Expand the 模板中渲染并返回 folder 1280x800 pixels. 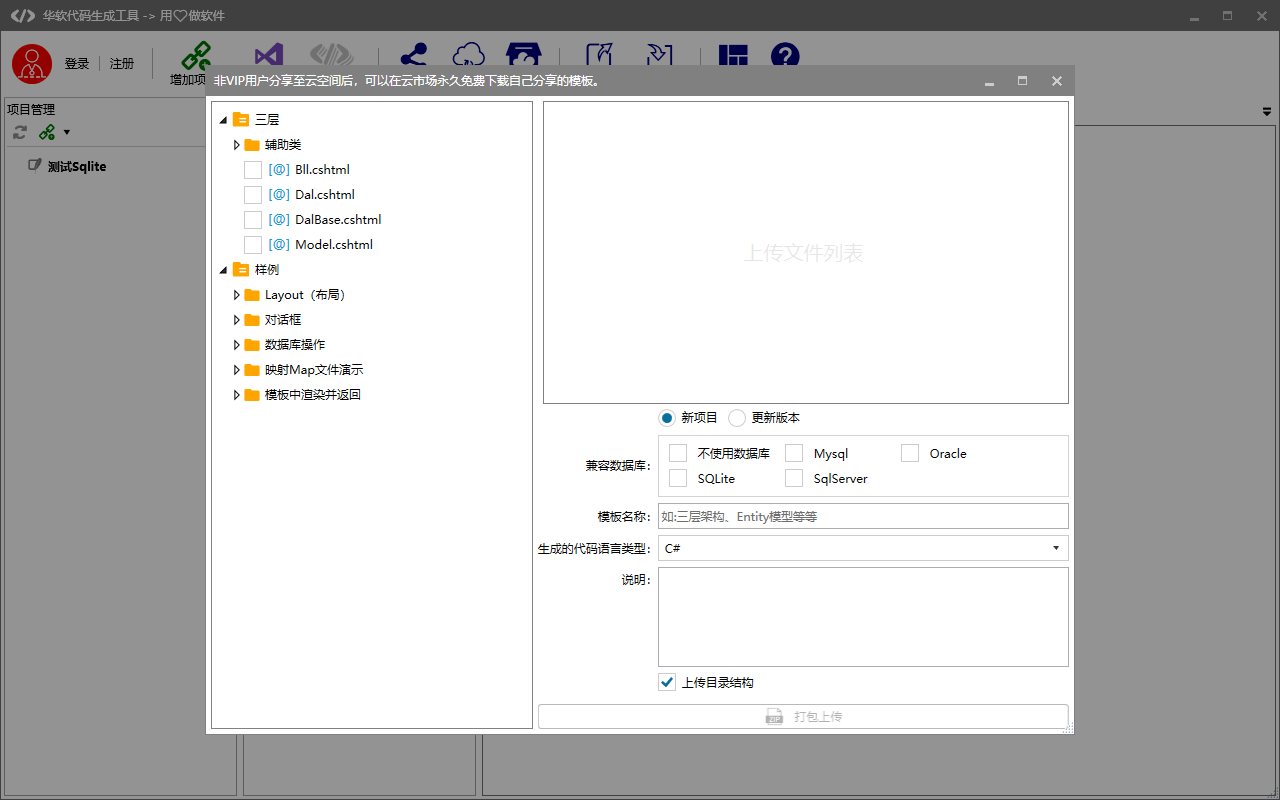[x=237, y=395]
